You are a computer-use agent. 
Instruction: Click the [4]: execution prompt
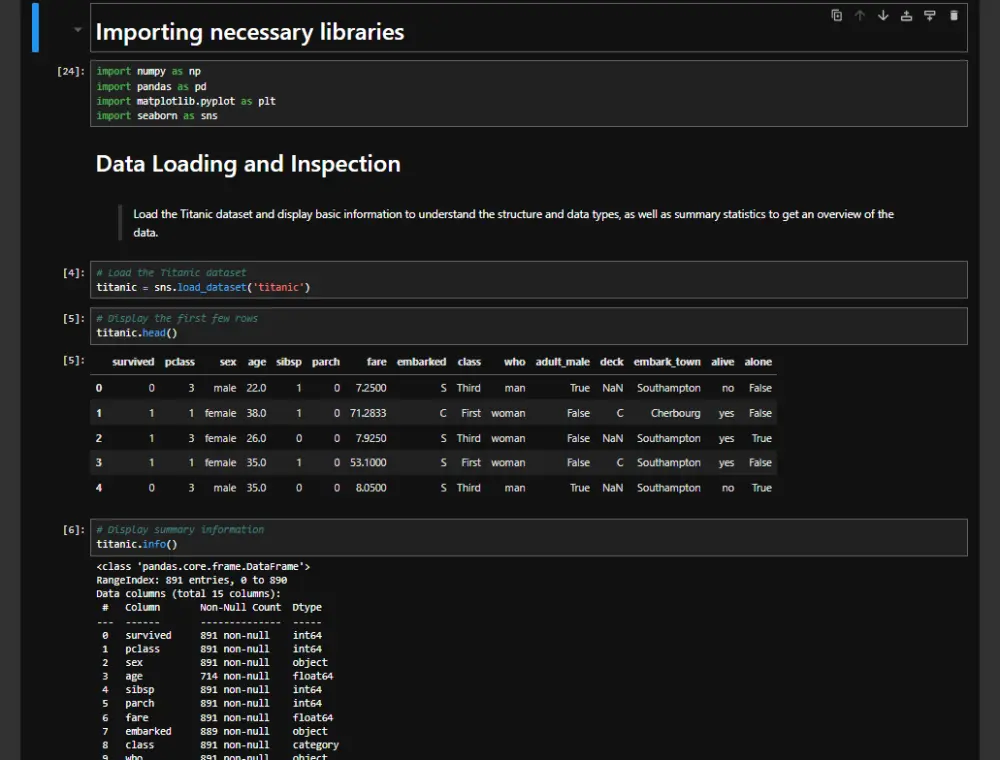(x=73, y=273)
